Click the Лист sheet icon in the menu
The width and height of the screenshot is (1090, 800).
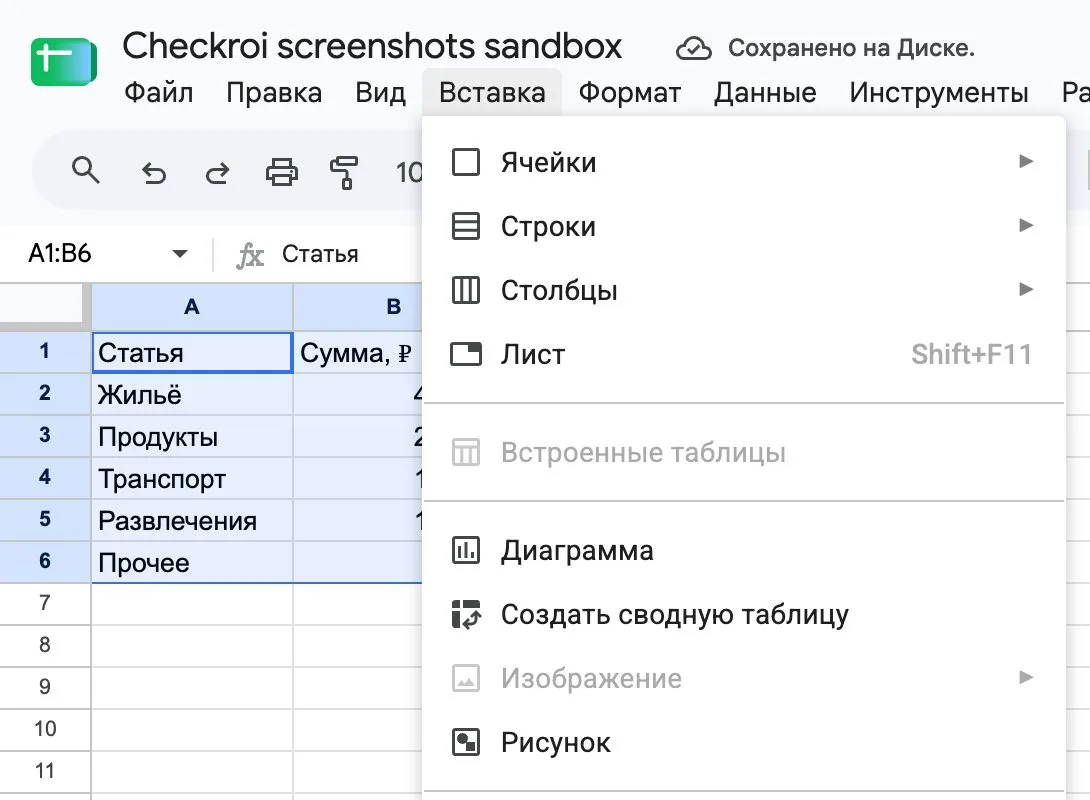466,354
